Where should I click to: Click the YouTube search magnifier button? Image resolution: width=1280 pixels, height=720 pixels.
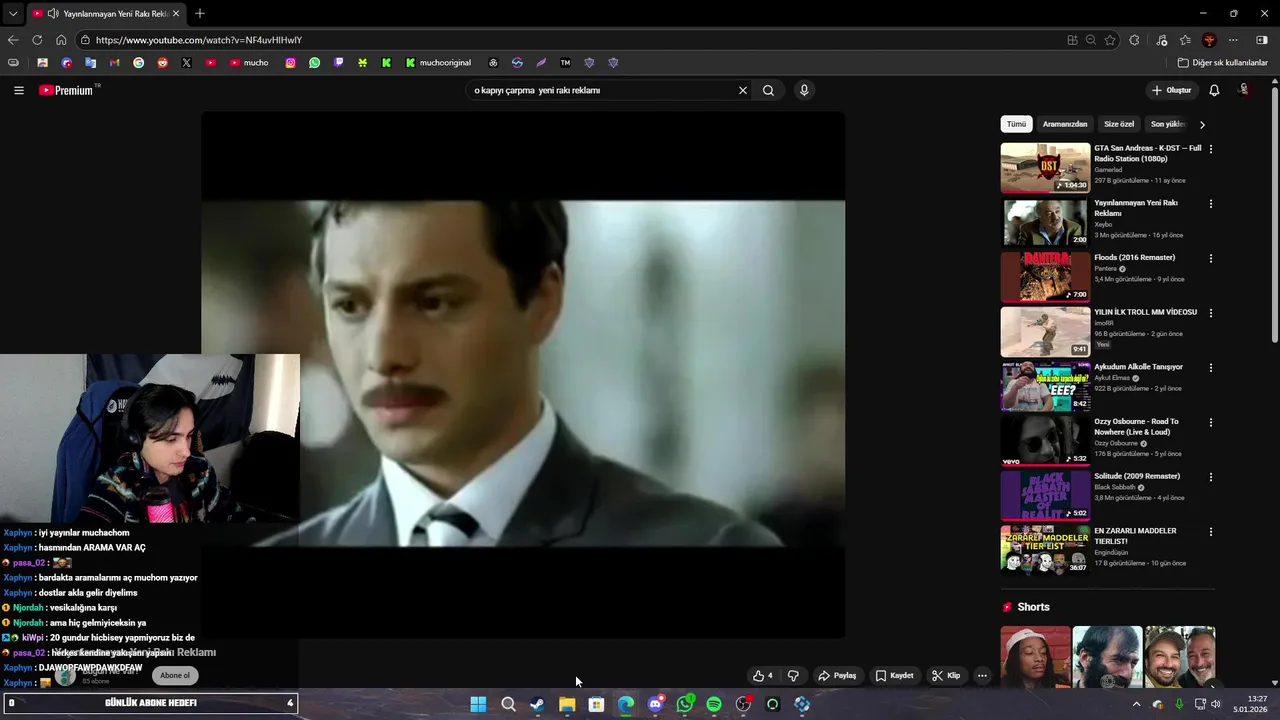768,90
